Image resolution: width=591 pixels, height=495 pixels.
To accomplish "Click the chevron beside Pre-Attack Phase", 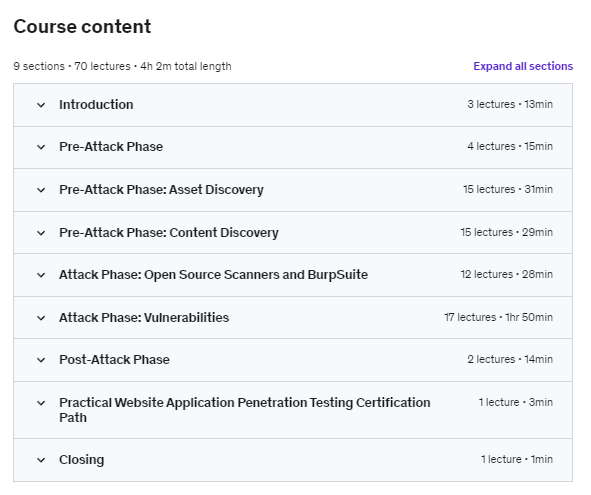I will [x=41, y=147].
